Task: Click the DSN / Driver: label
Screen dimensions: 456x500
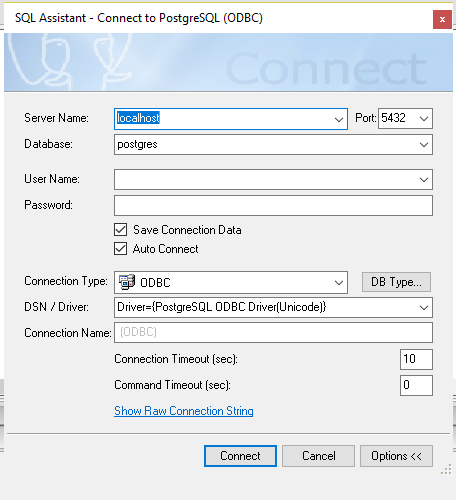Action: click(56, 307)
